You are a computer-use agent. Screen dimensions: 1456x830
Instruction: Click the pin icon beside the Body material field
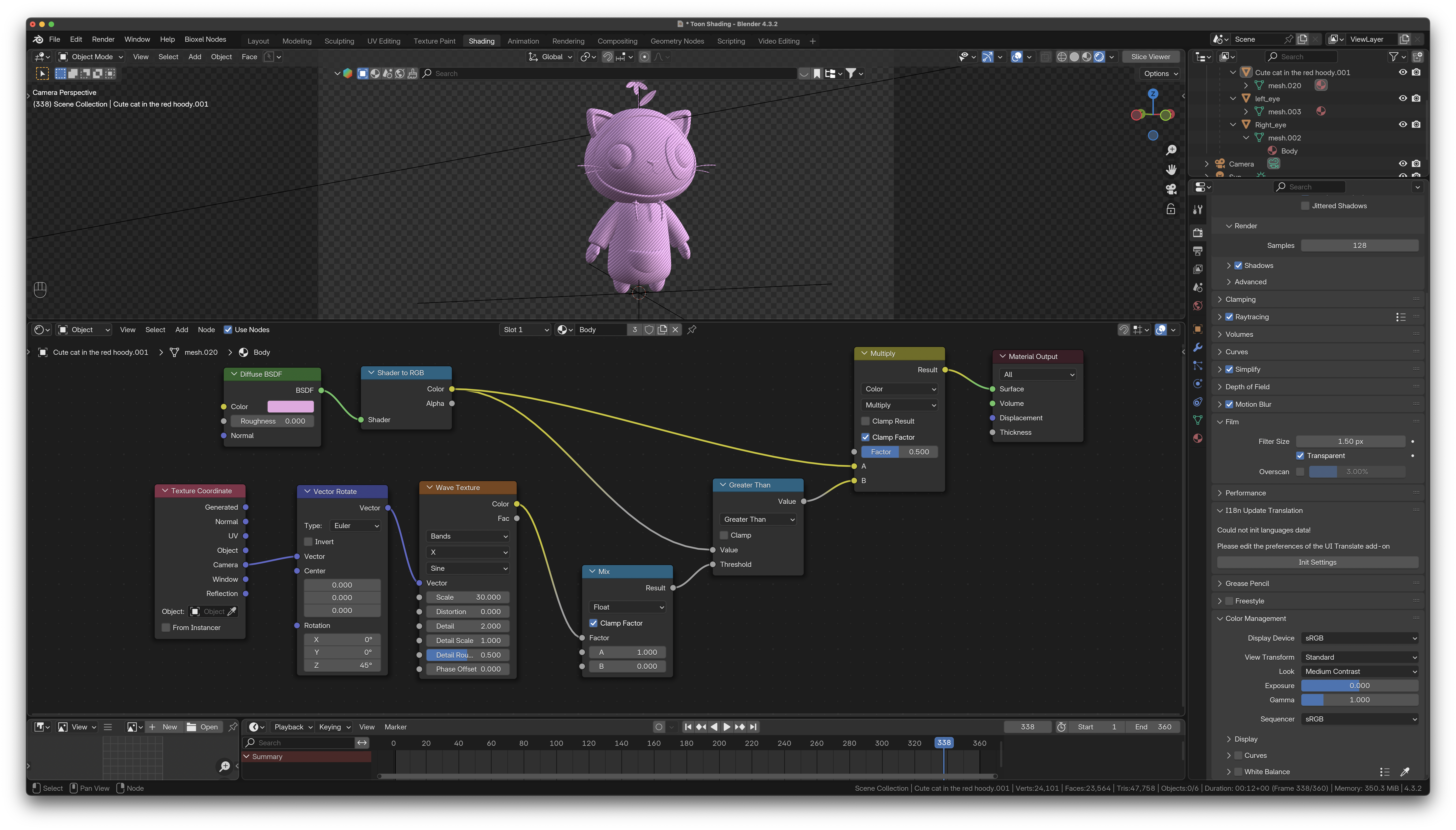[x=692, y=330]
